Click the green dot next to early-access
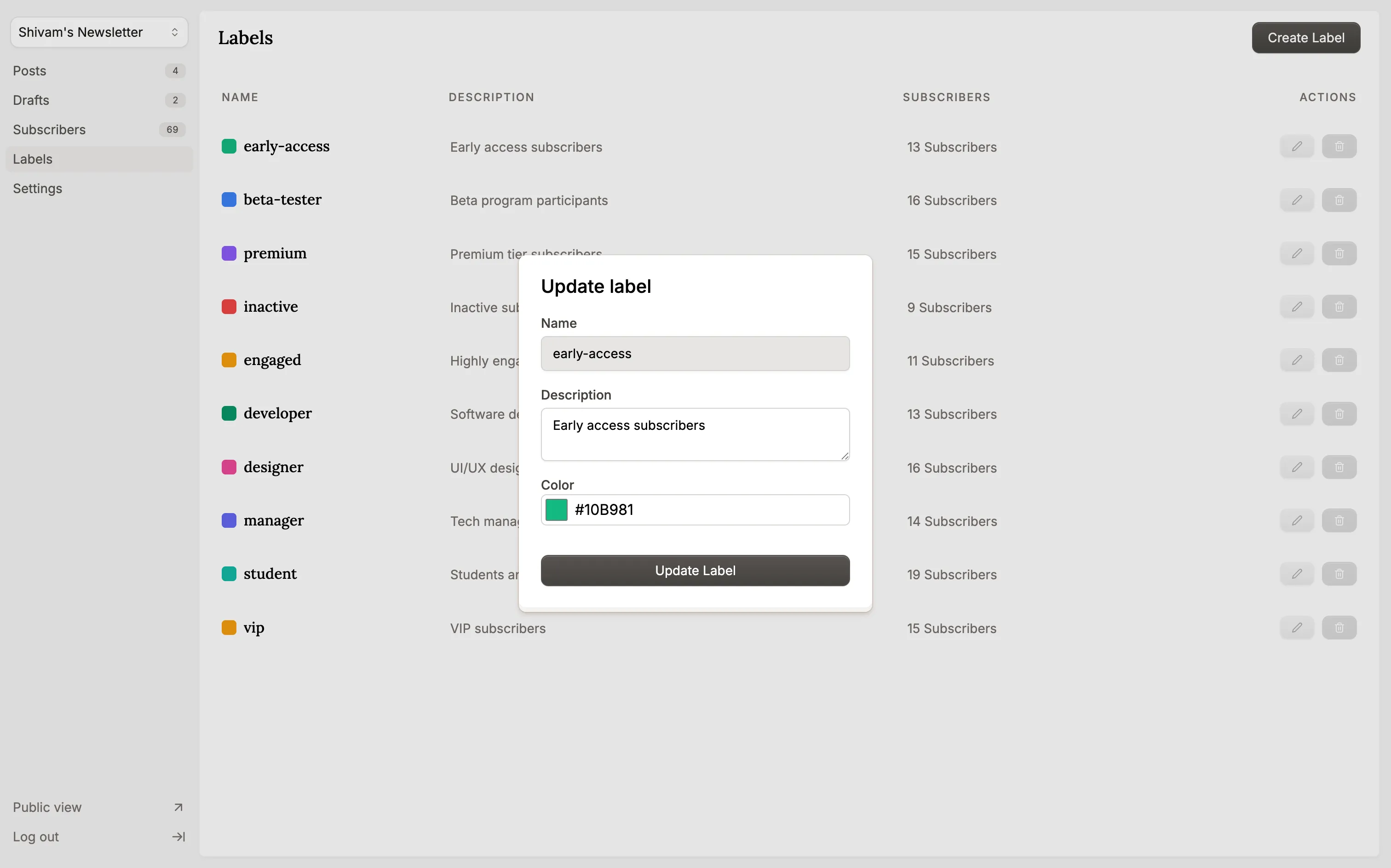The width and height of the screenshot is (1391, 868). pyautogui.click(x=229, y=146)
